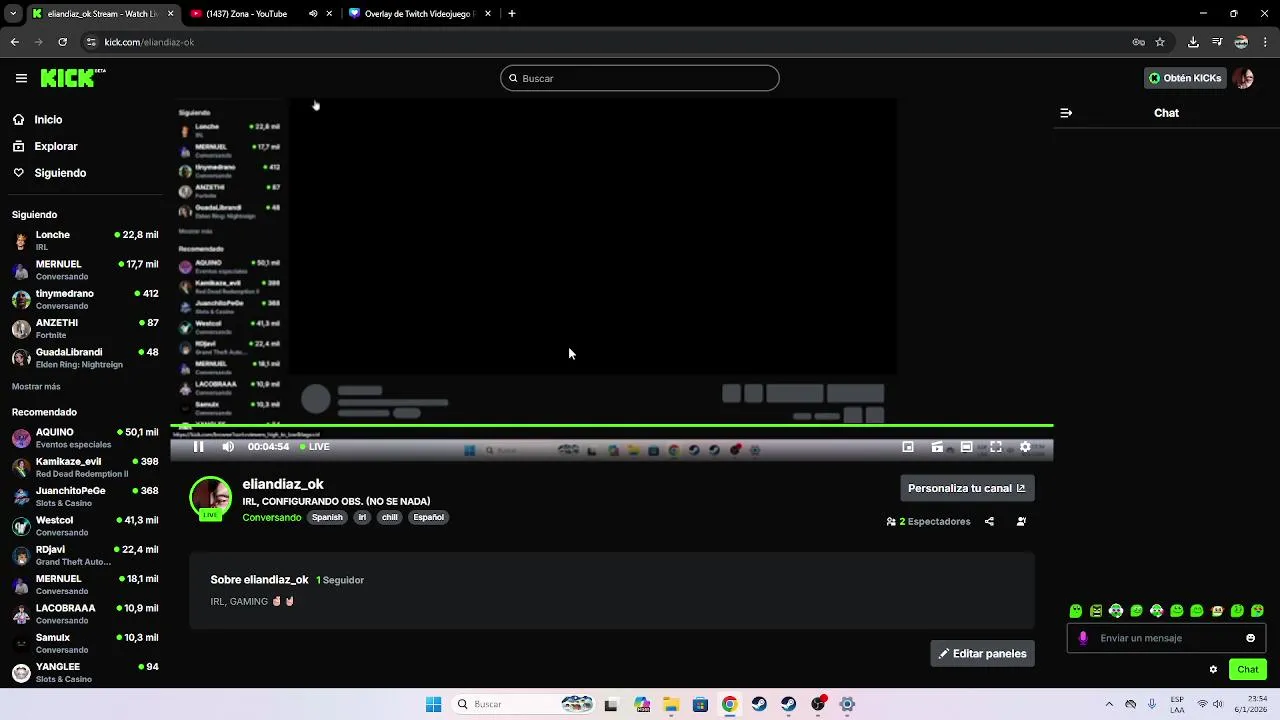Share the stream via the share icon
This screenshot has height=720, width=1280.
tap(989, 521)
